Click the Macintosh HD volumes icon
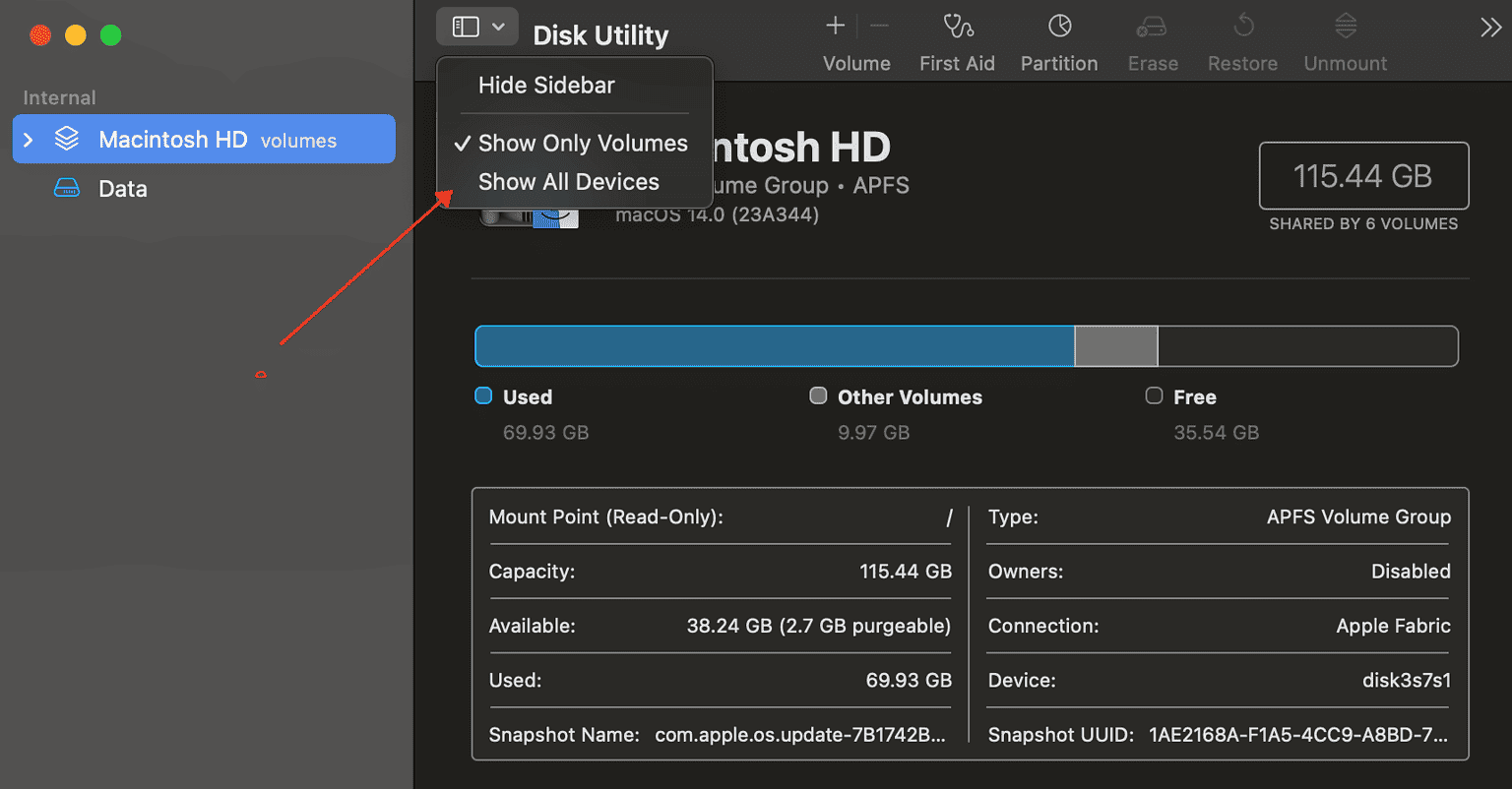 click(66, 138)
